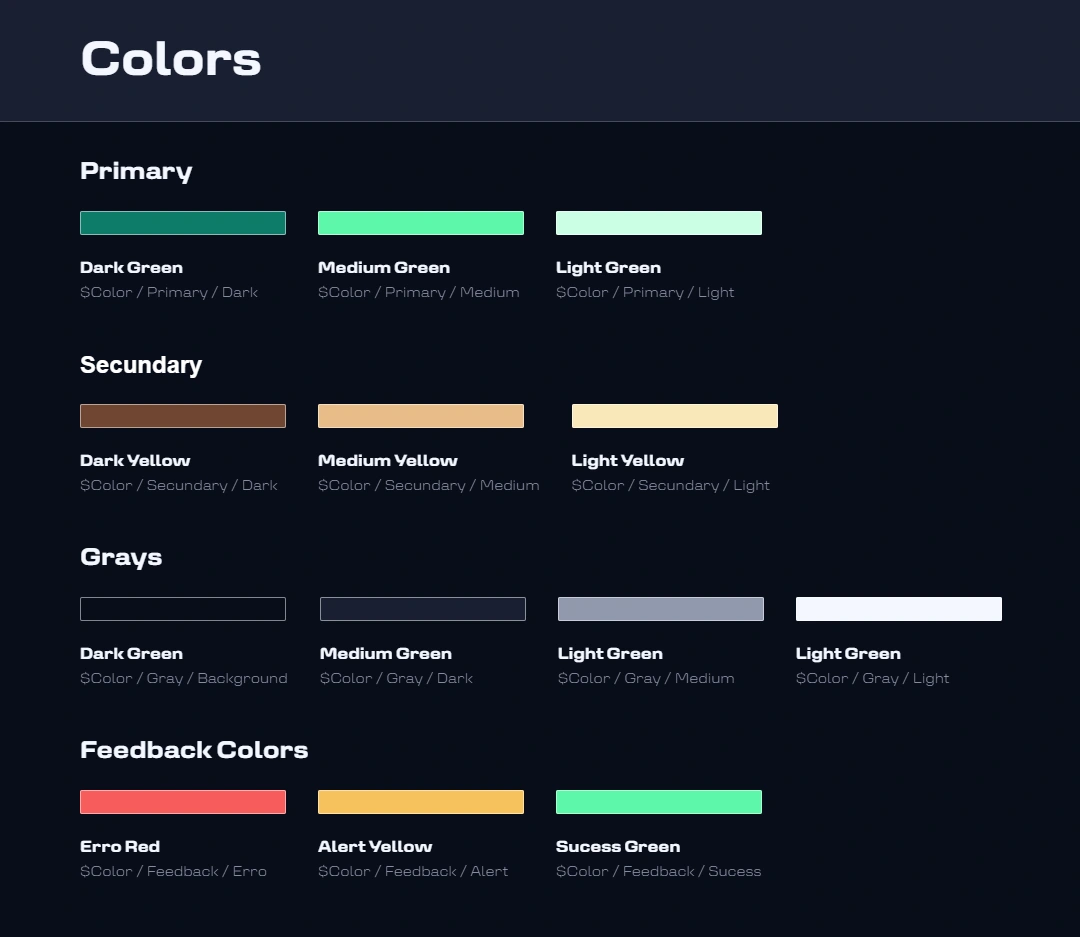Click the Feedback Colors section heading
1080x937 pixels.
194,750
